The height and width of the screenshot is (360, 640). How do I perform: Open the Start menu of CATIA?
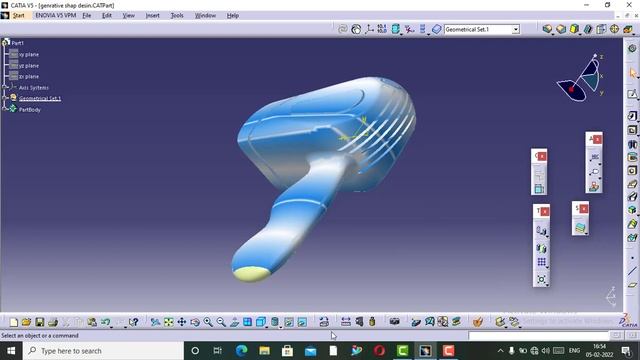pos(18,16)
